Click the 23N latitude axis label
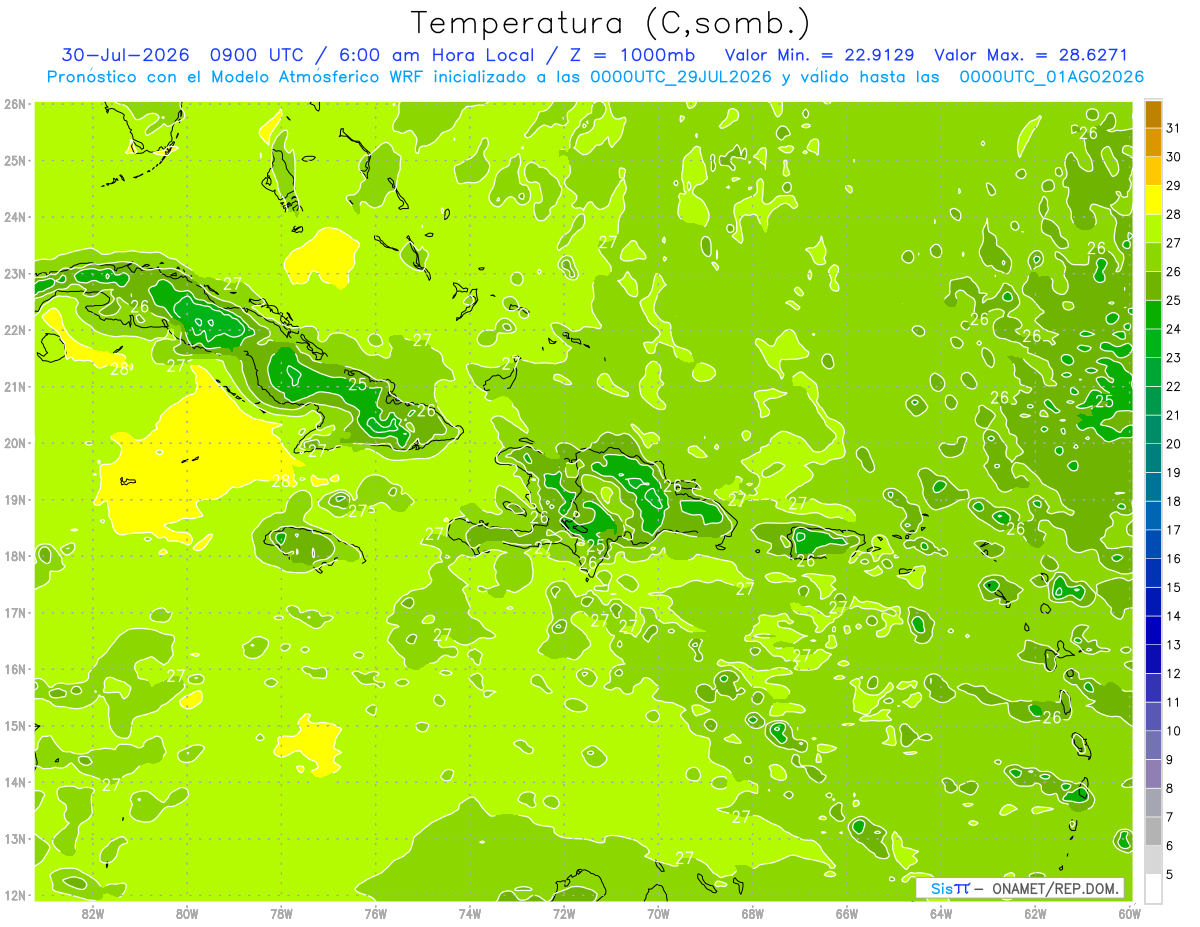 tap(16, 273)
